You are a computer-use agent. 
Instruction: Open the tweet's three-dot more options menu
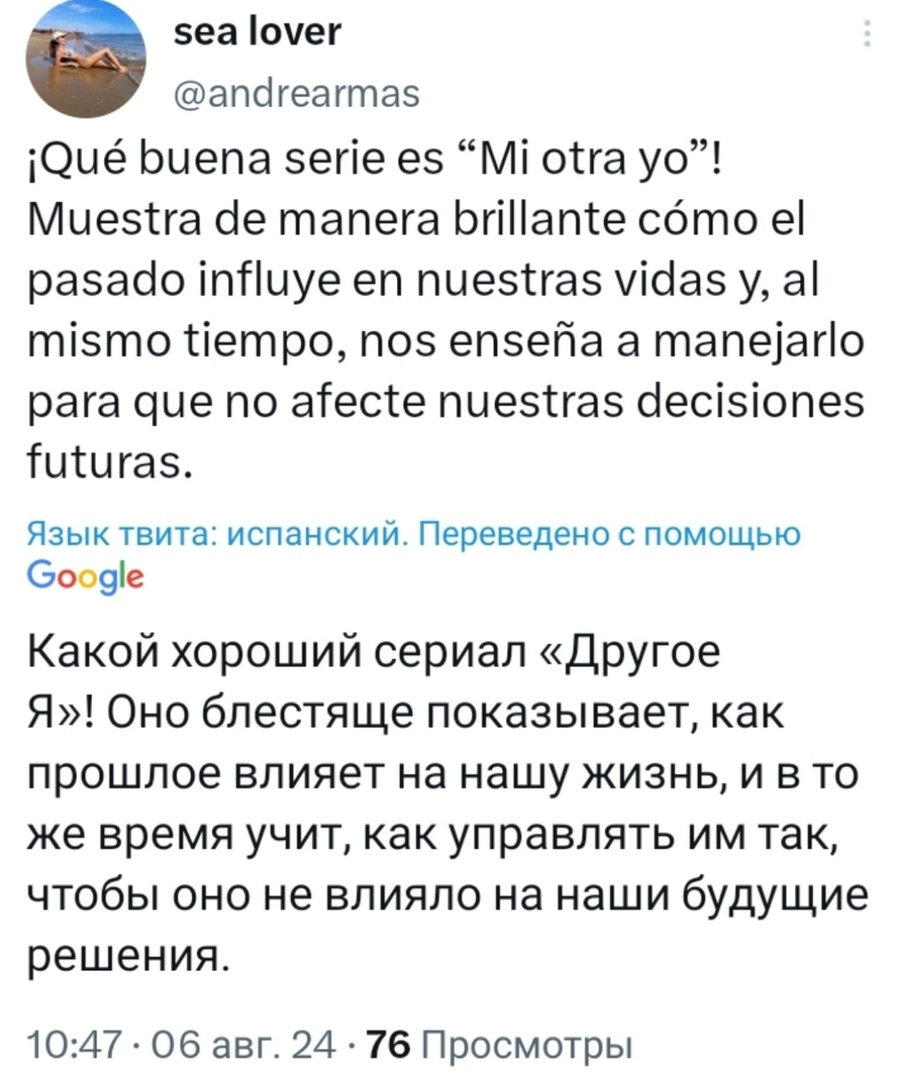coord(866,37)
